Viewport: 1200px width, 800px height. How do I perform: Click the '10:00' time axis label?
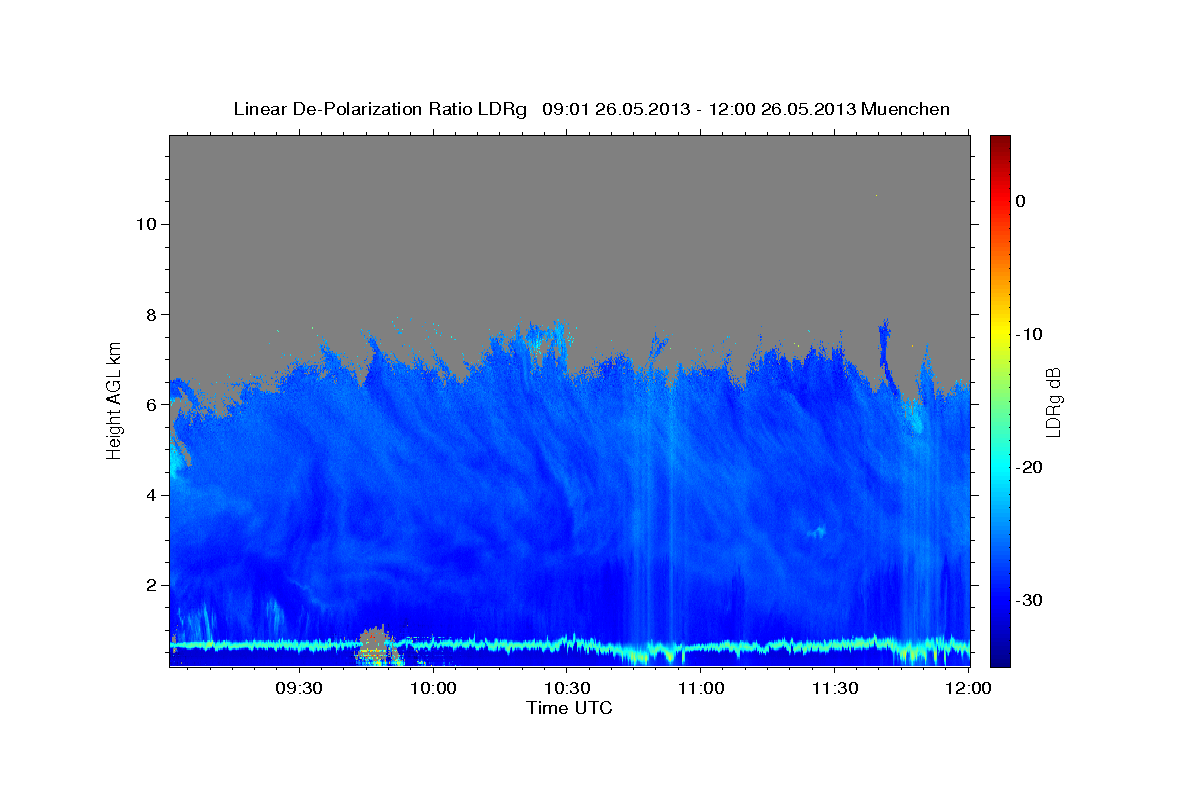pyautogui.click(x=433, y=690)
